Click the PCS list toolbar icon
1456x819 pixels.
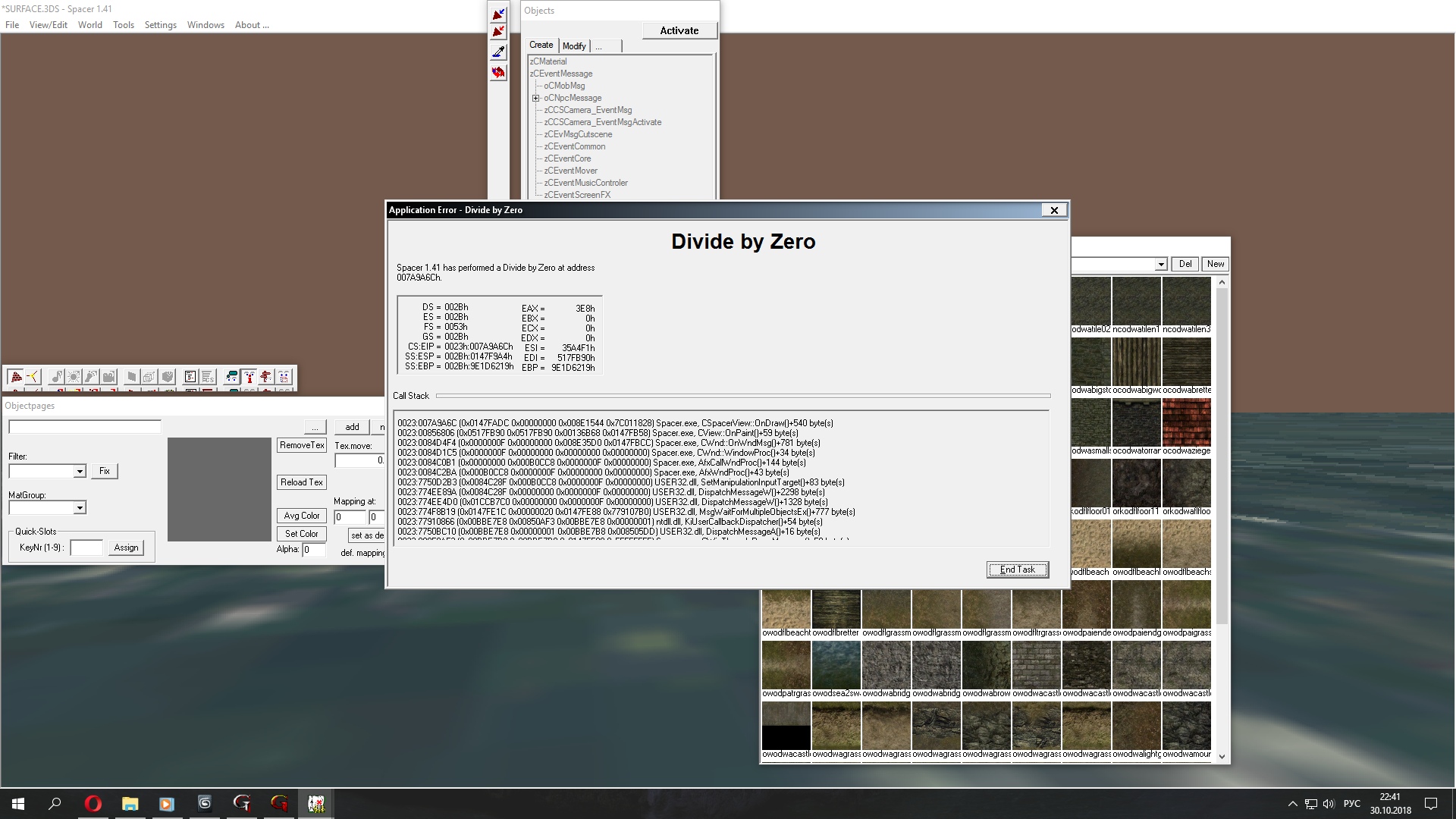click(208, 376)
